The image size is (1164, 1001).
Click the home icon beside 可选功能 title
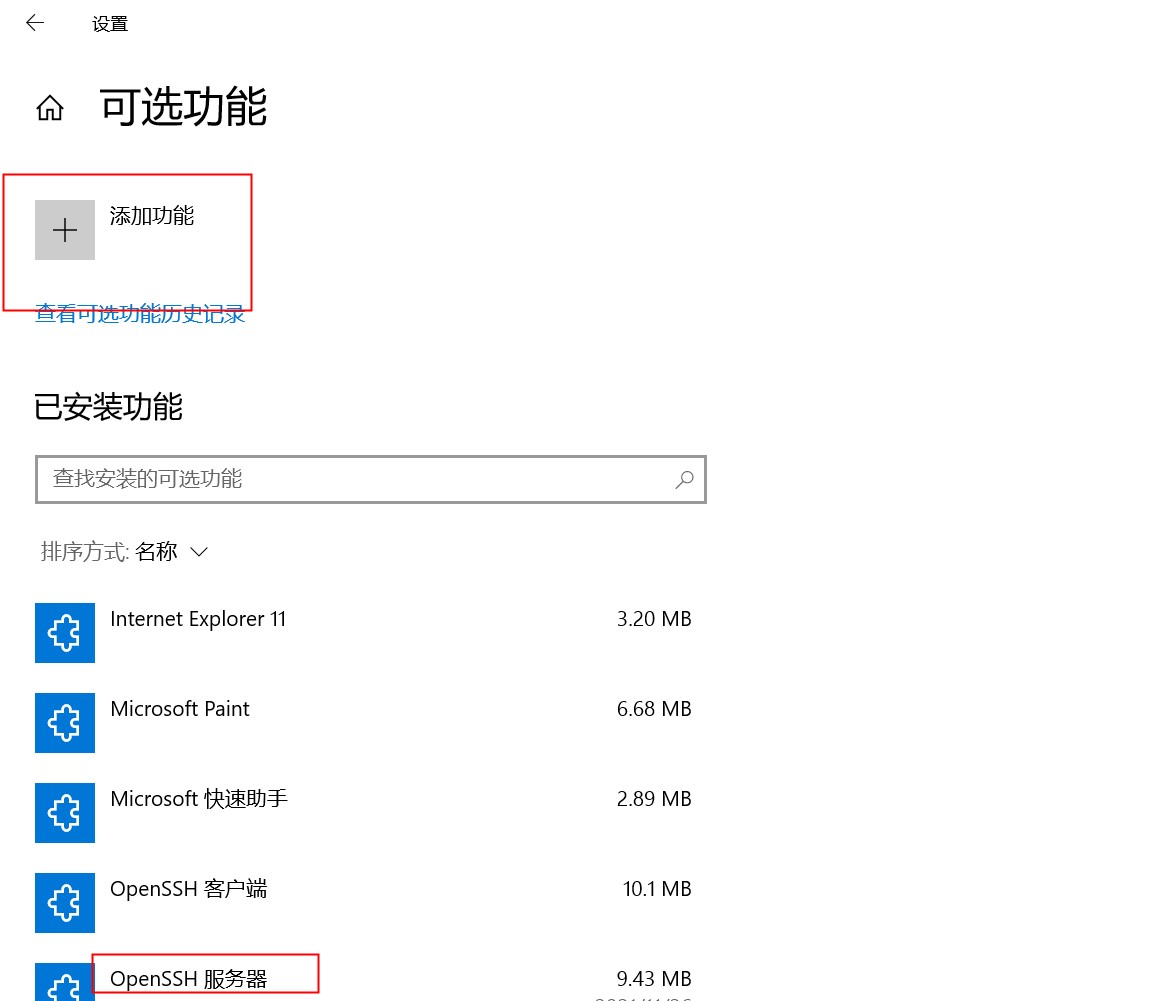pos(49,108)
